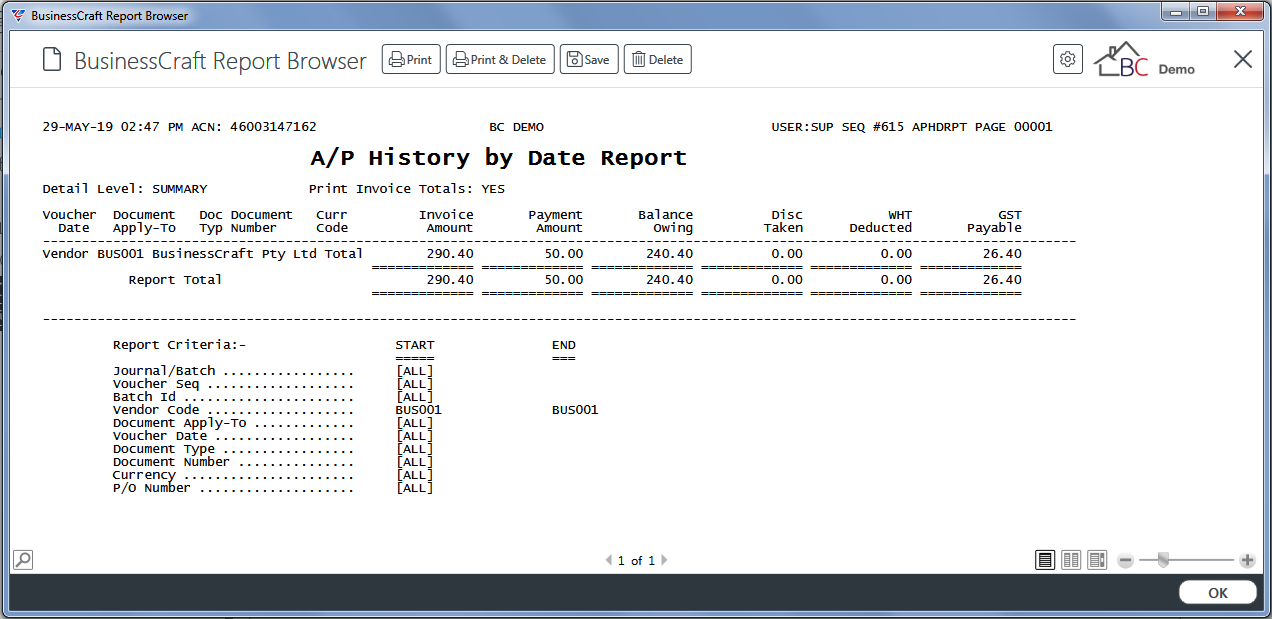Viewport: 1272px width, 619px height.
Task: Click the "Report Criteria:-" heading
Action: tap(179, 345)
